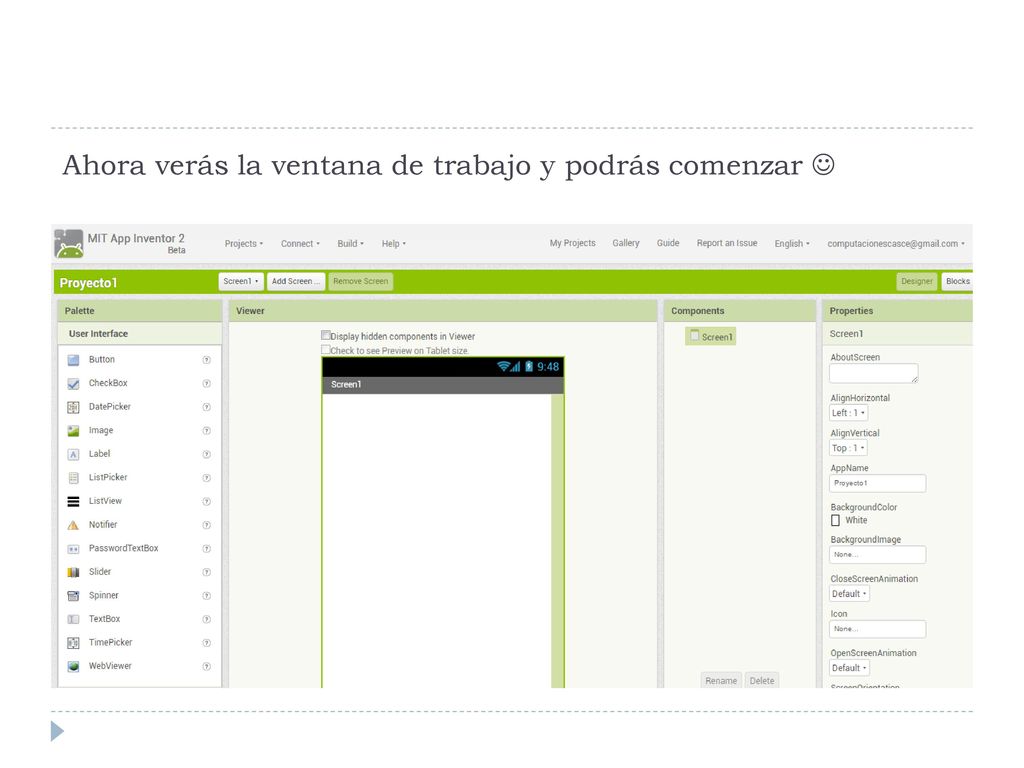Screen dimensions: 1024x768
Task: Click the Delete component button
Action: pos(761,680)
